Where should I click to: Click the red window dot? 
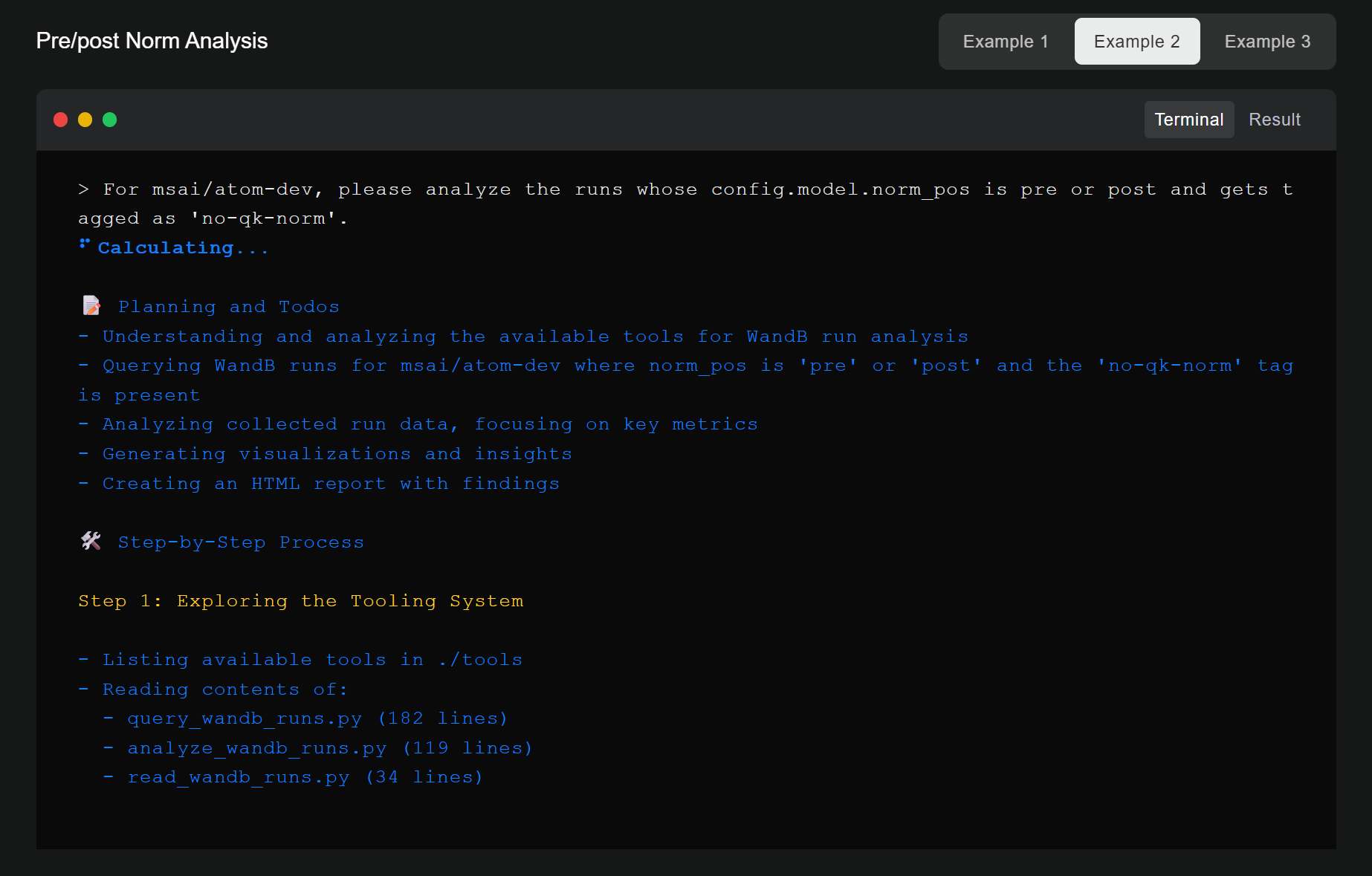[x=61, y=120]
